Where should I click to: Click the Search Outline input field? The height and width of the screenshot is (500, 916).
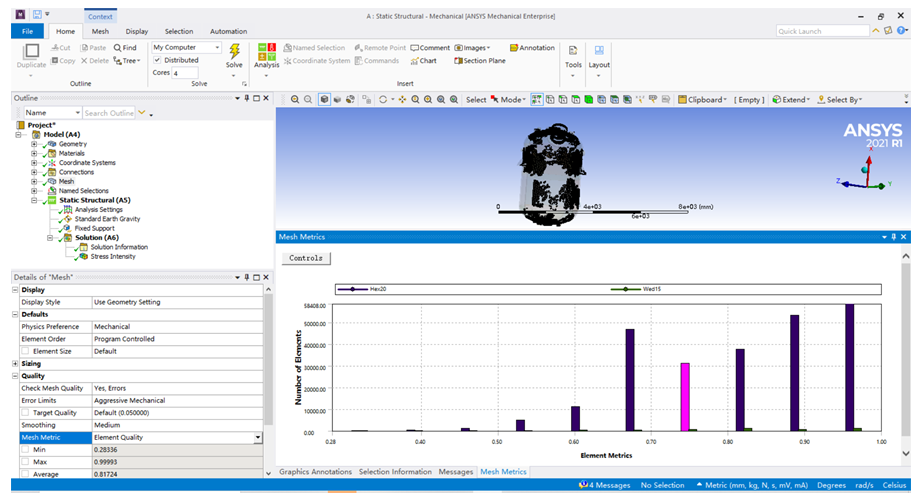[x=109, y=113]
